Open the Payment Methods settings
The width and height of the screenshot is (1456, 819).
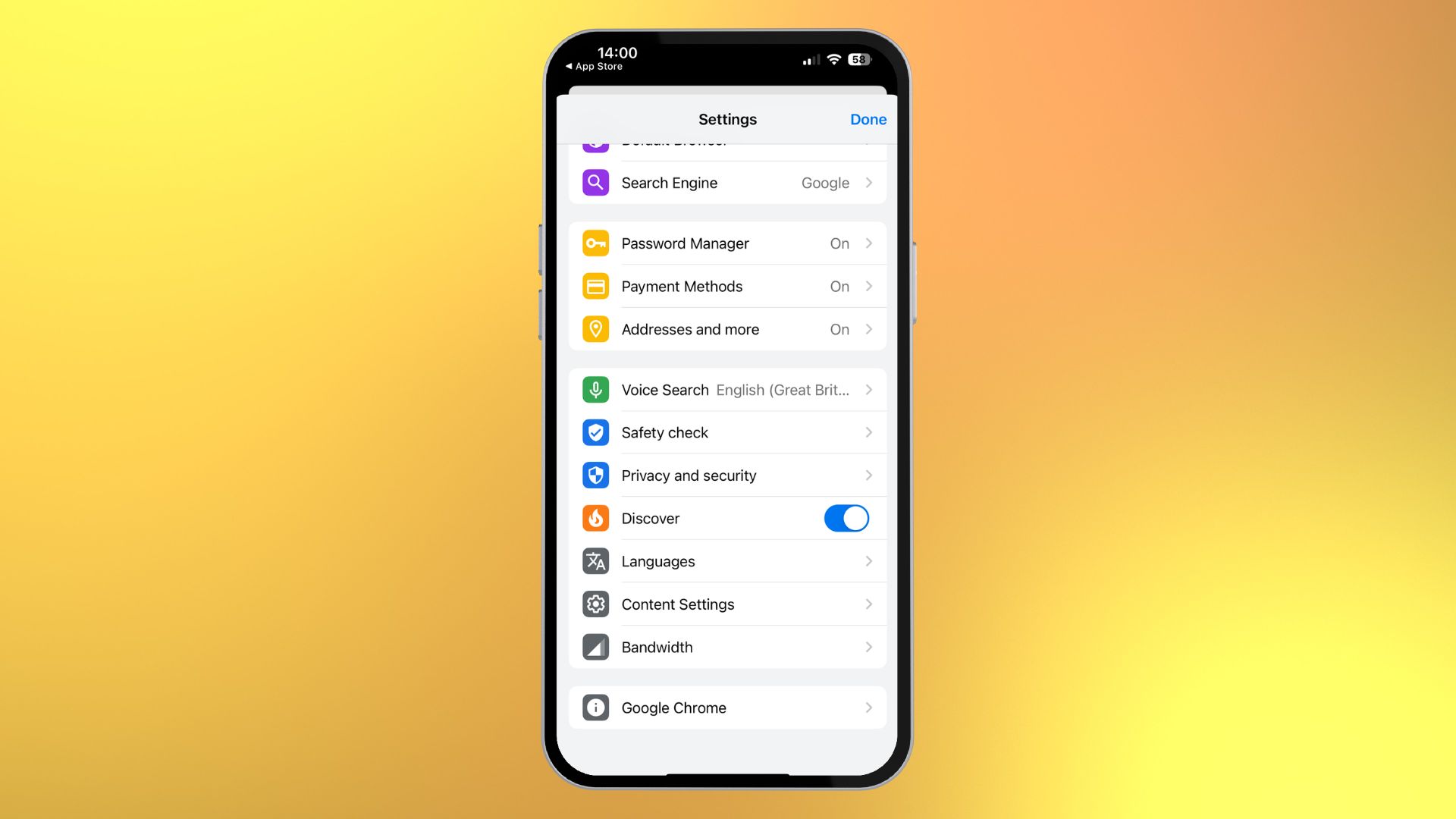[727, 286]
